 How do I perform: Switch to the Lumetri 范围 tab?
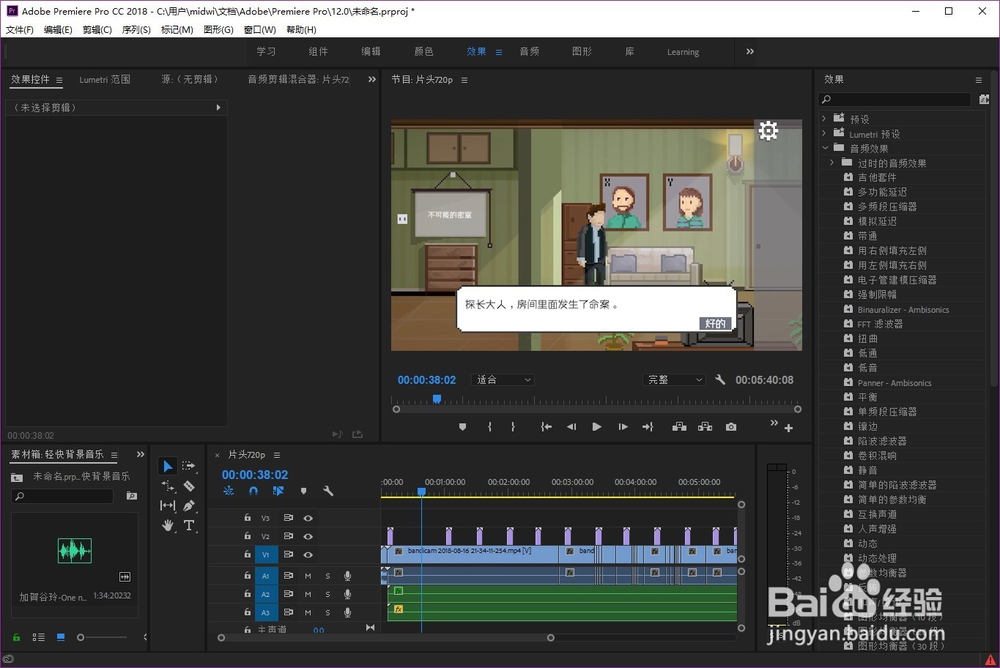tap(105, 80)
